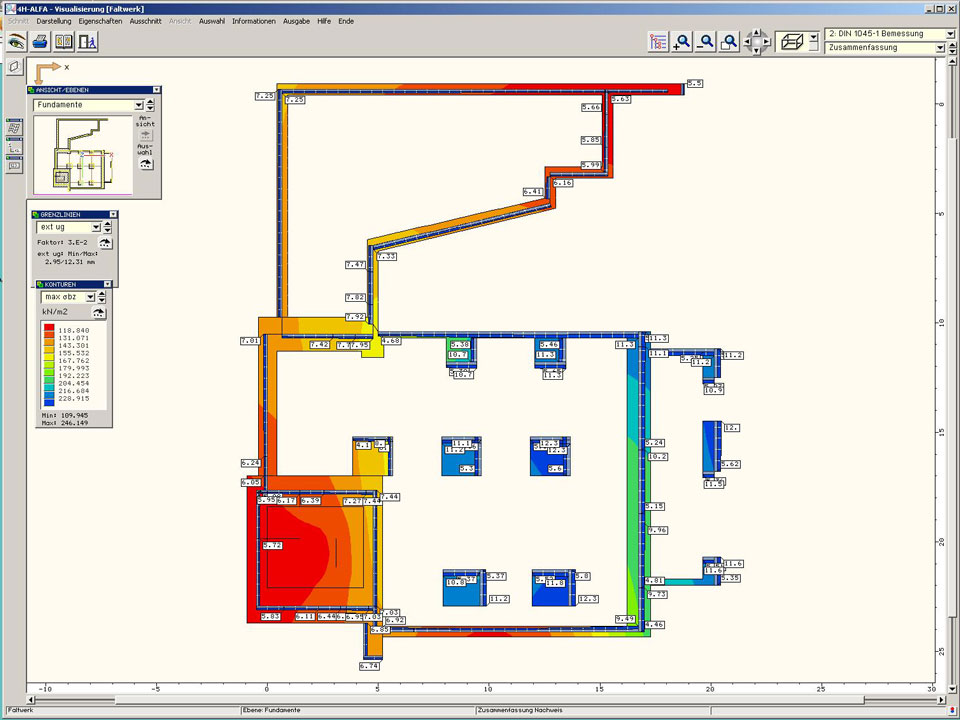960x720 pixels.
Task: Click the Auswahl button in Ansicht/Ebenen panel
Action: [x=146, y=163]
